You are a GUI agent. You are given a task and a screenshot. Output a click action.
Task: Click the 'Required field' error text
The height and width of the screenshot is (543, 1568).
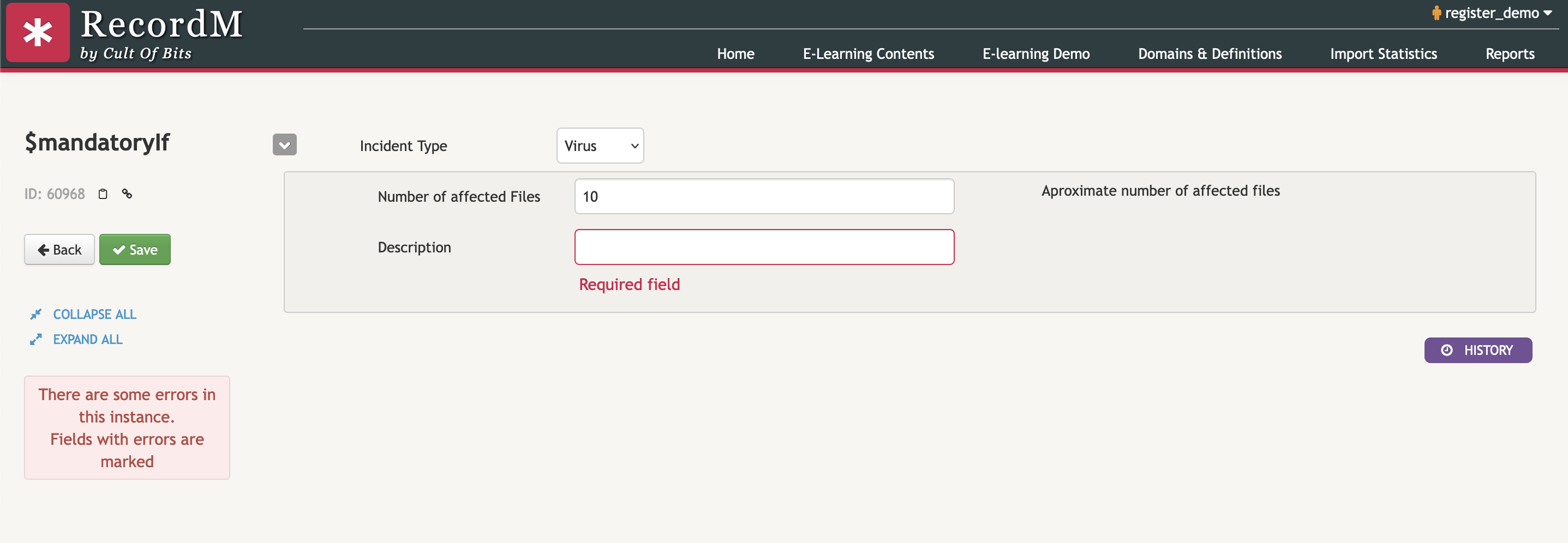coord(629,285)
